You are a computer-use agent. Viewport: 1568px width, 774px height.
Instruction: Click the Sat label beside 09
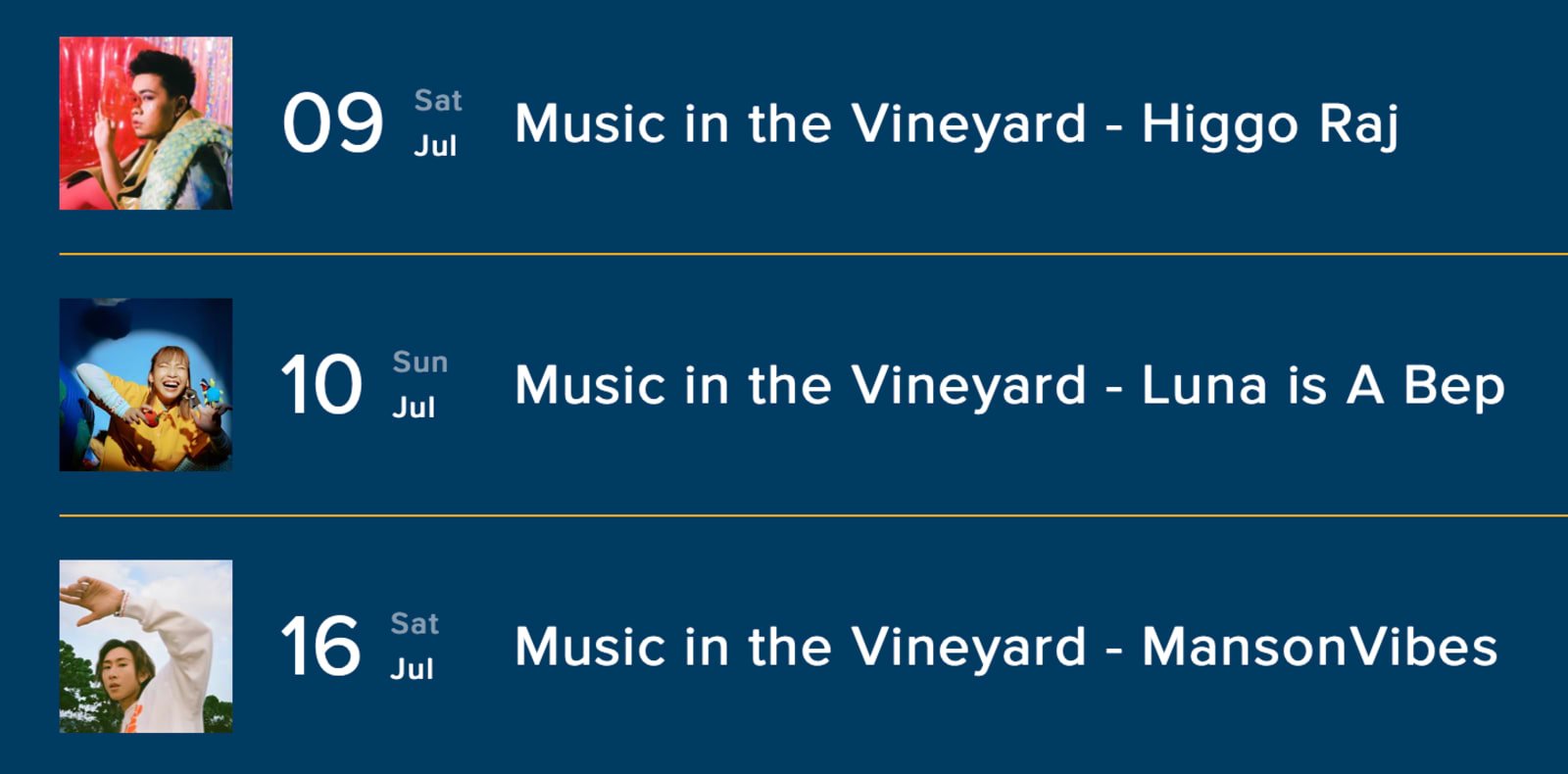(438, 100)
